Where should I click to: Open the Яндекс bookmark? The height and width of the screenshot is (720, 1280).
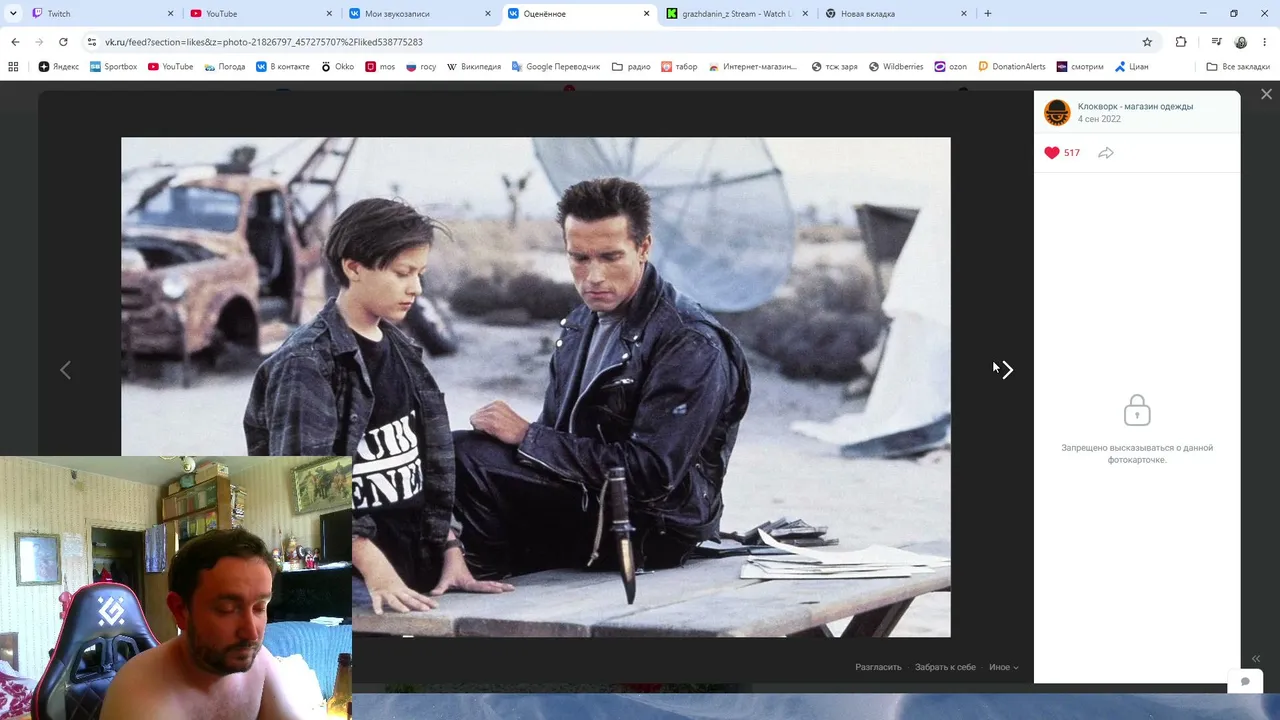coord(59,67)
